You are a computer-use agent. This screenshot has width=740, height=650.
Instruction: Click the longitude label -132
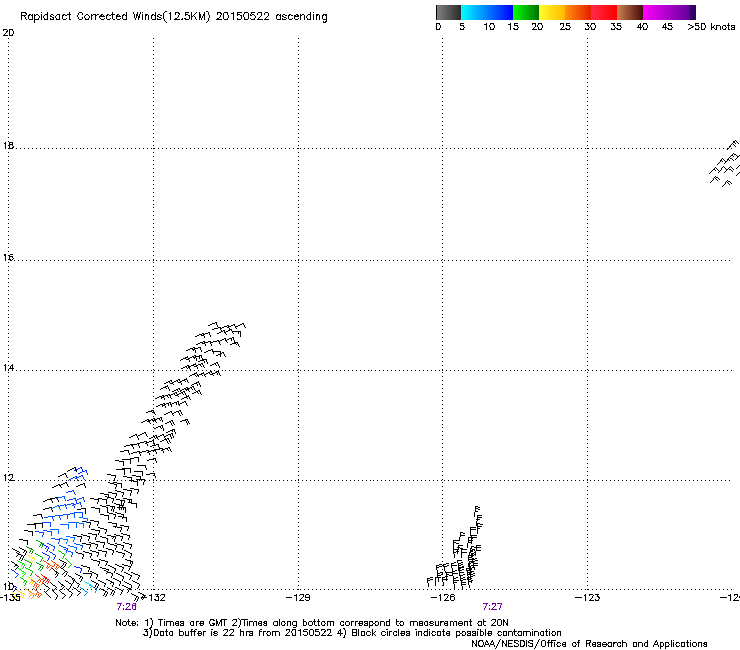pyautogui.click(x=157, y=598)
